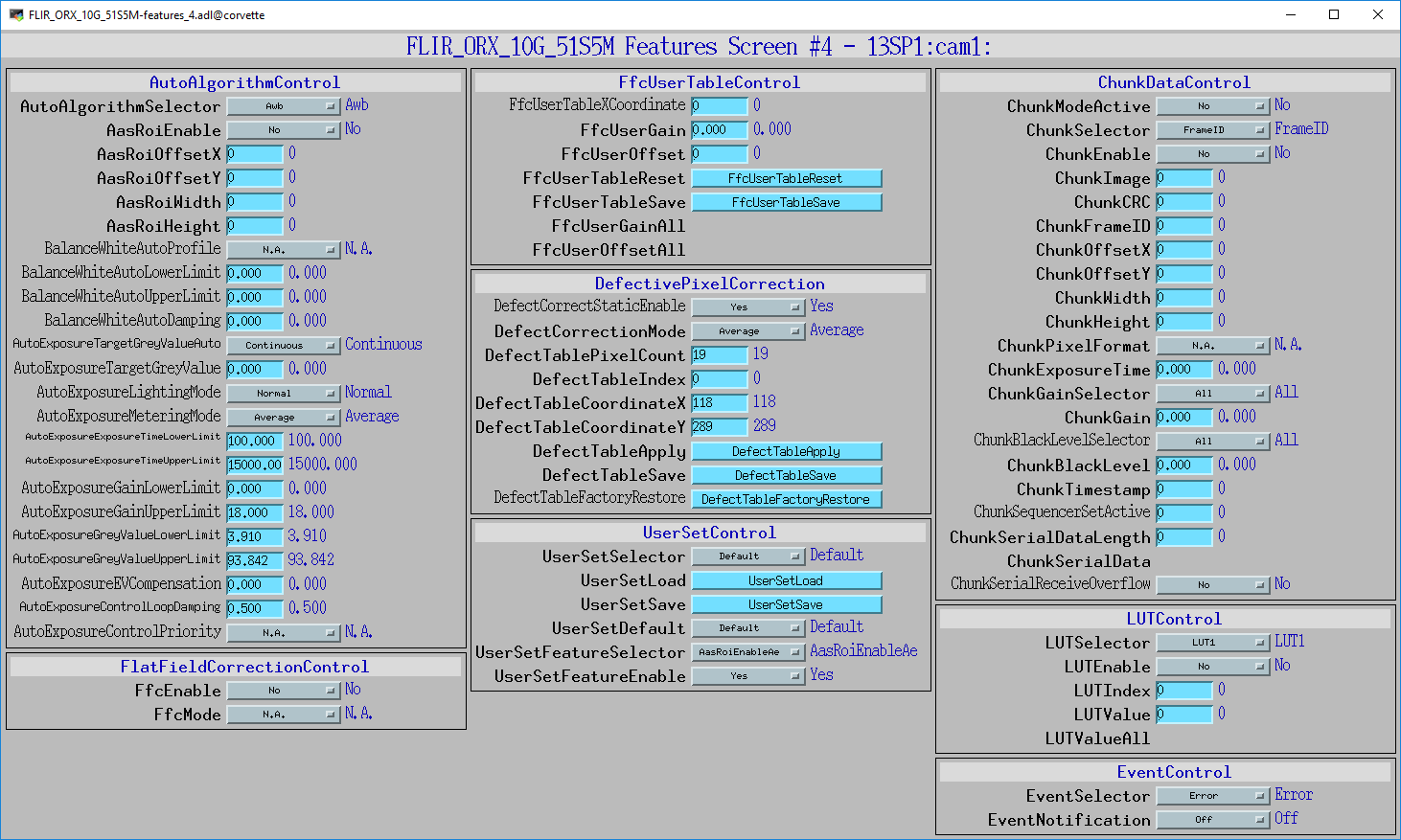Click the LUTIndex input field

(1184, 691)
